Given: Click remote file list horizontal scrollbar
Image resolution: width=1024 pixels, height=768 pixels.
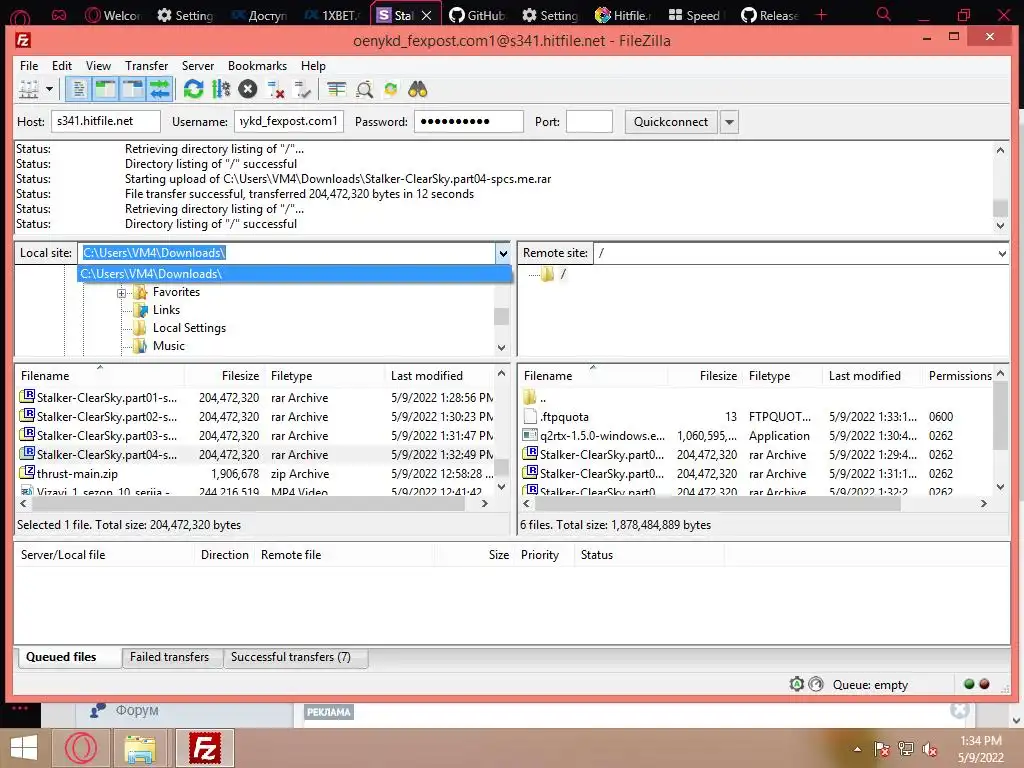Looking at the screenshot, I should click(x=717, y=504).
